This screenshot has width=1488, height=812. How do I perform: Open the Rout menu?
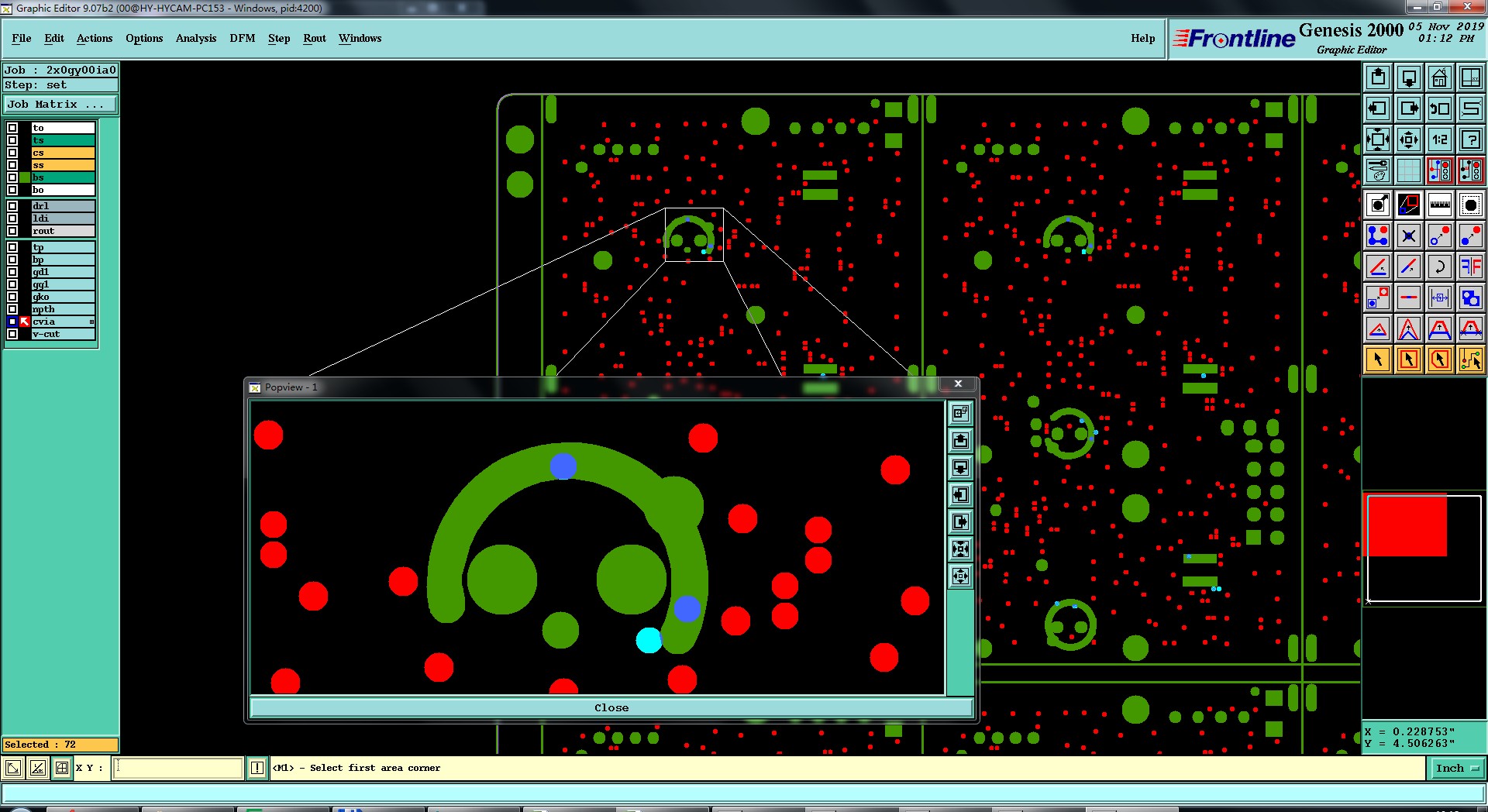coord(315,38)
